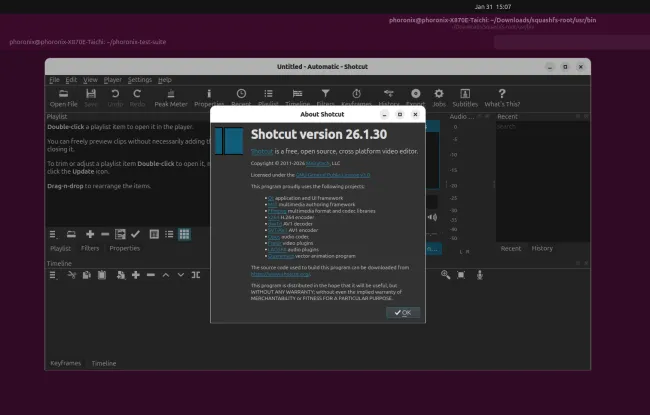This screenshot has width=650, height=415.
Task: Click the Timeline split at playhead icon
Action: 196,275
